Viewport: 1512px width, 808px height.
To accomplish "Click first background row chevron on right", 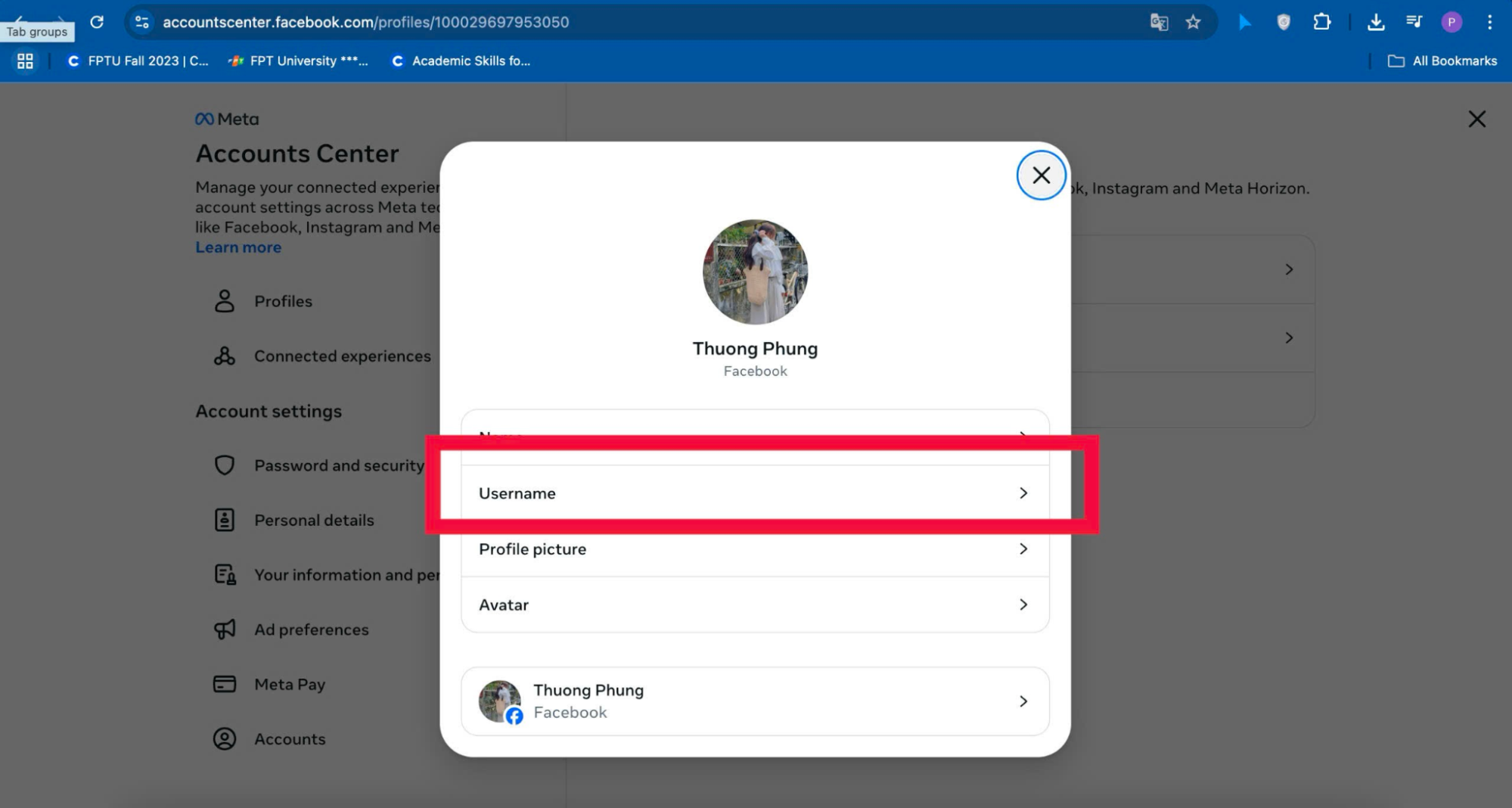I will tap(1289, 269).
